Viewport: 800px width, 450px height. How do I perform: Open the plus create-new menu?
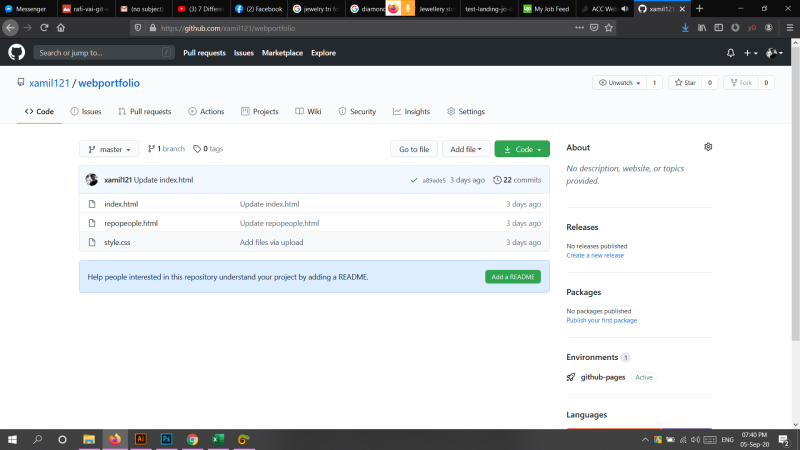click(751, 52)
